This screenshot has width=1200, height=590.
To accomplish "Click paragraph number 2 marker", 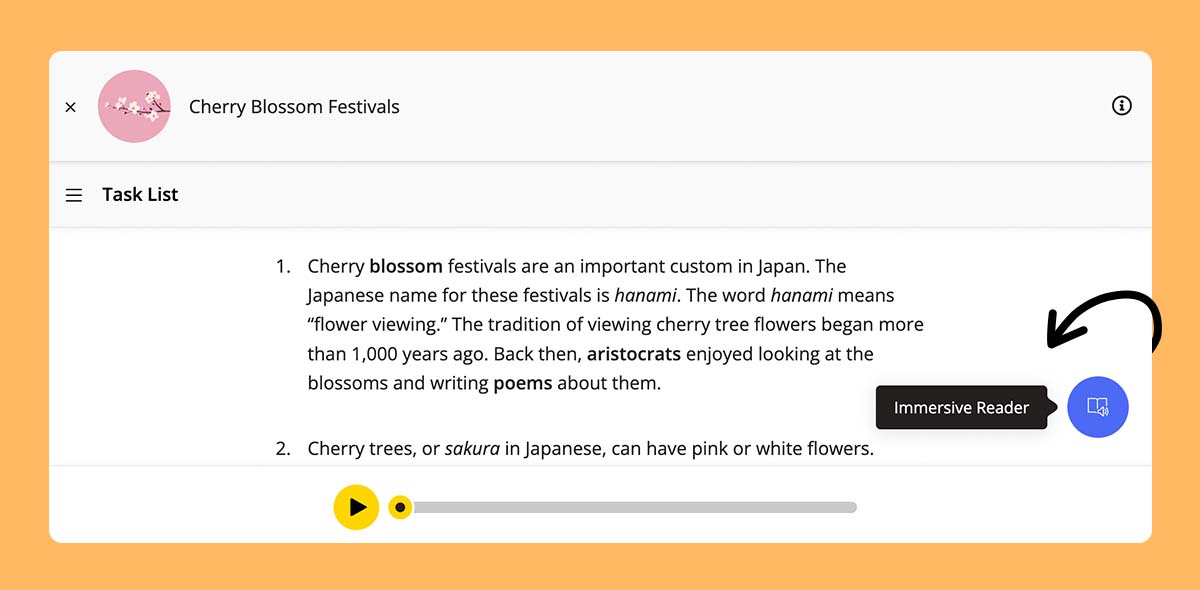I will (283, 449).
